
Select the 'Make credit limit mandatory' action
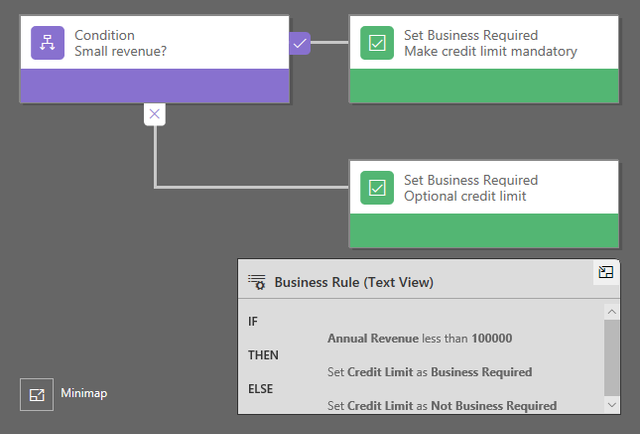click(490, 52)
